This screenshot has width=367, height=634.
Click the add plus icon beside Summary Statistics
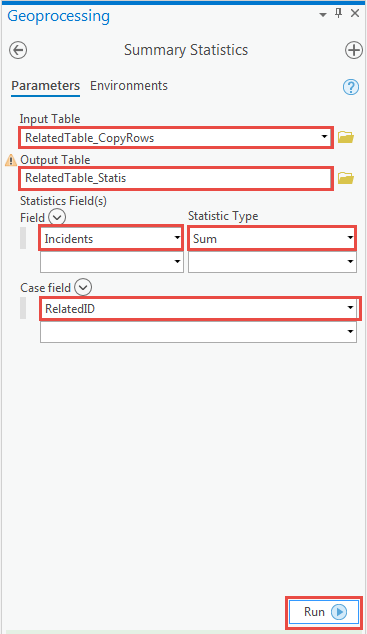pos(354,51)
